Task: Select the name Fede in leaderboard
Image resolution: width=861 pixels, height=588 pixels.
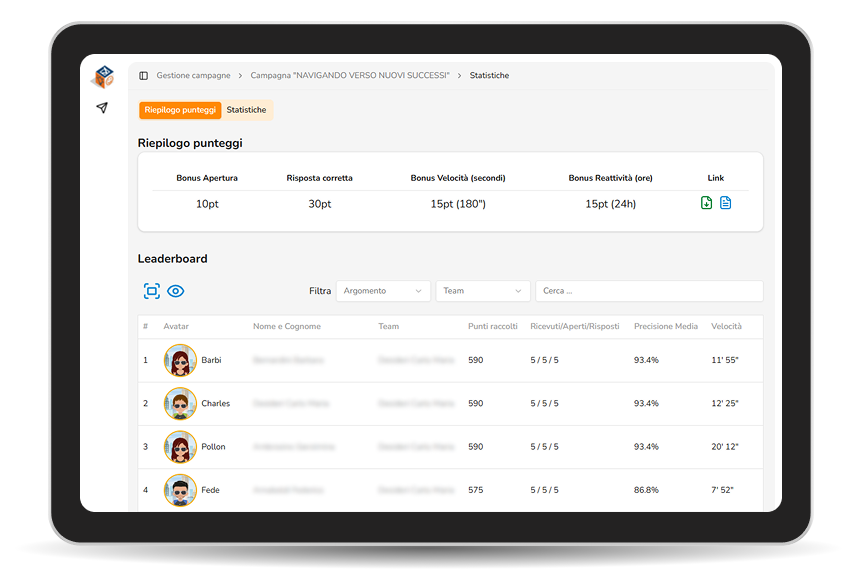Action: [210, 490]
